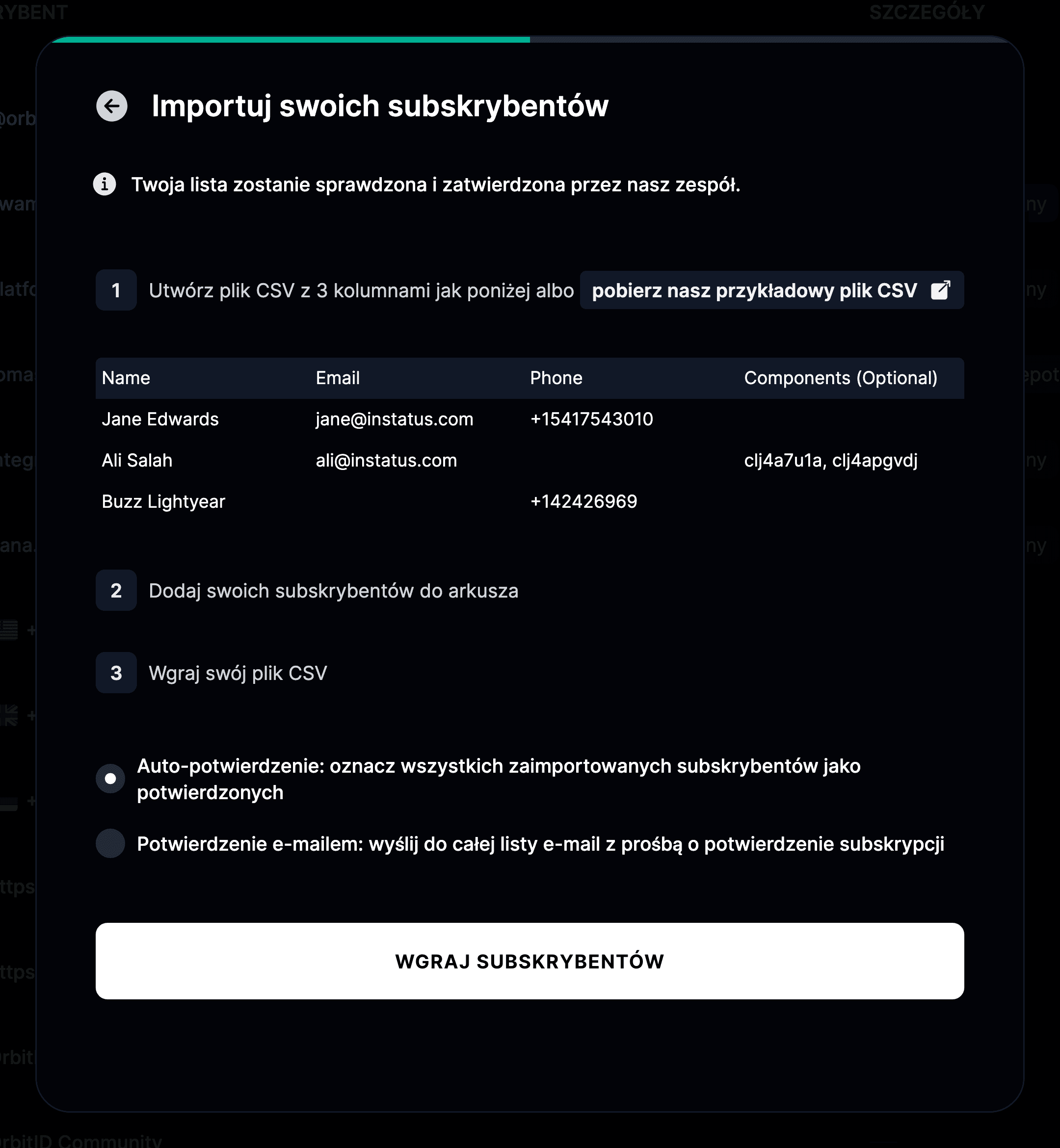Select the Auto-potwierdzenie radio option
1060x1148 pixels.
coord(111,779)
